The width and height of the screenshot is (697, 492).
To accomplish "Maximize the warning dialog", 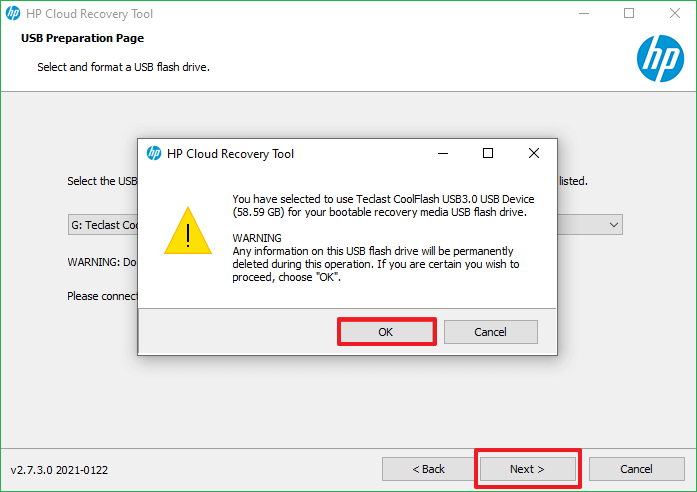I will tap(488, 154).
